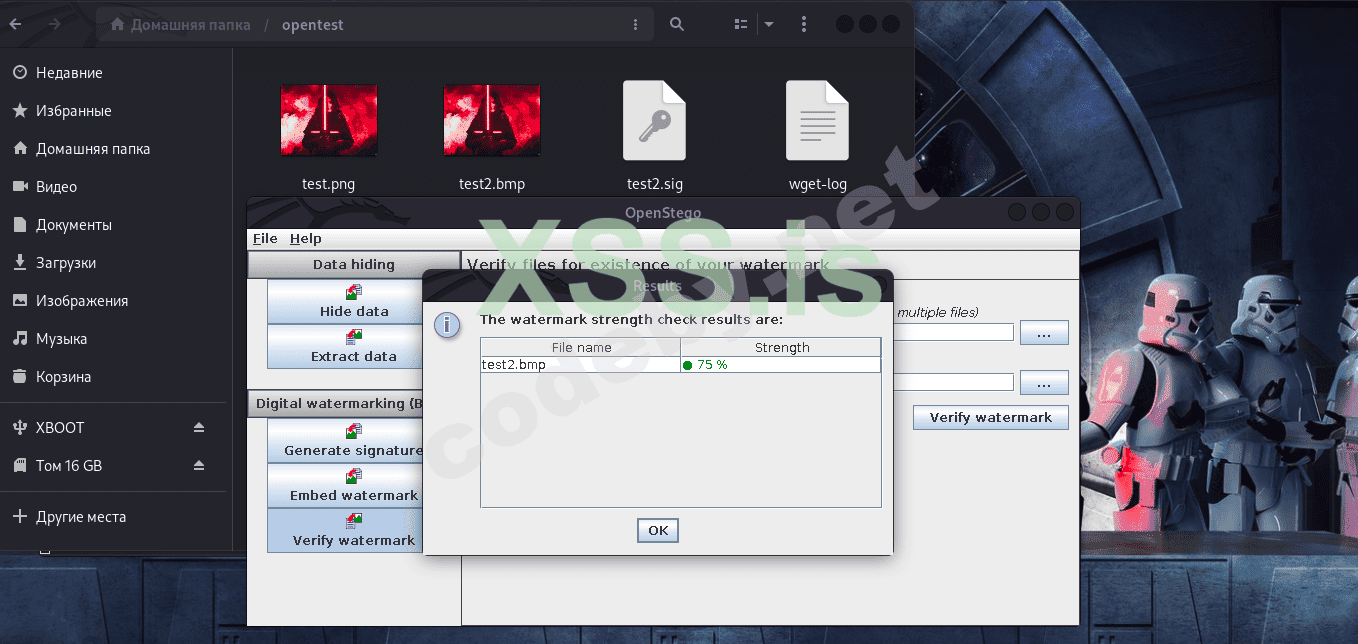Open Недавние in the sidebar

click(116, 73)
